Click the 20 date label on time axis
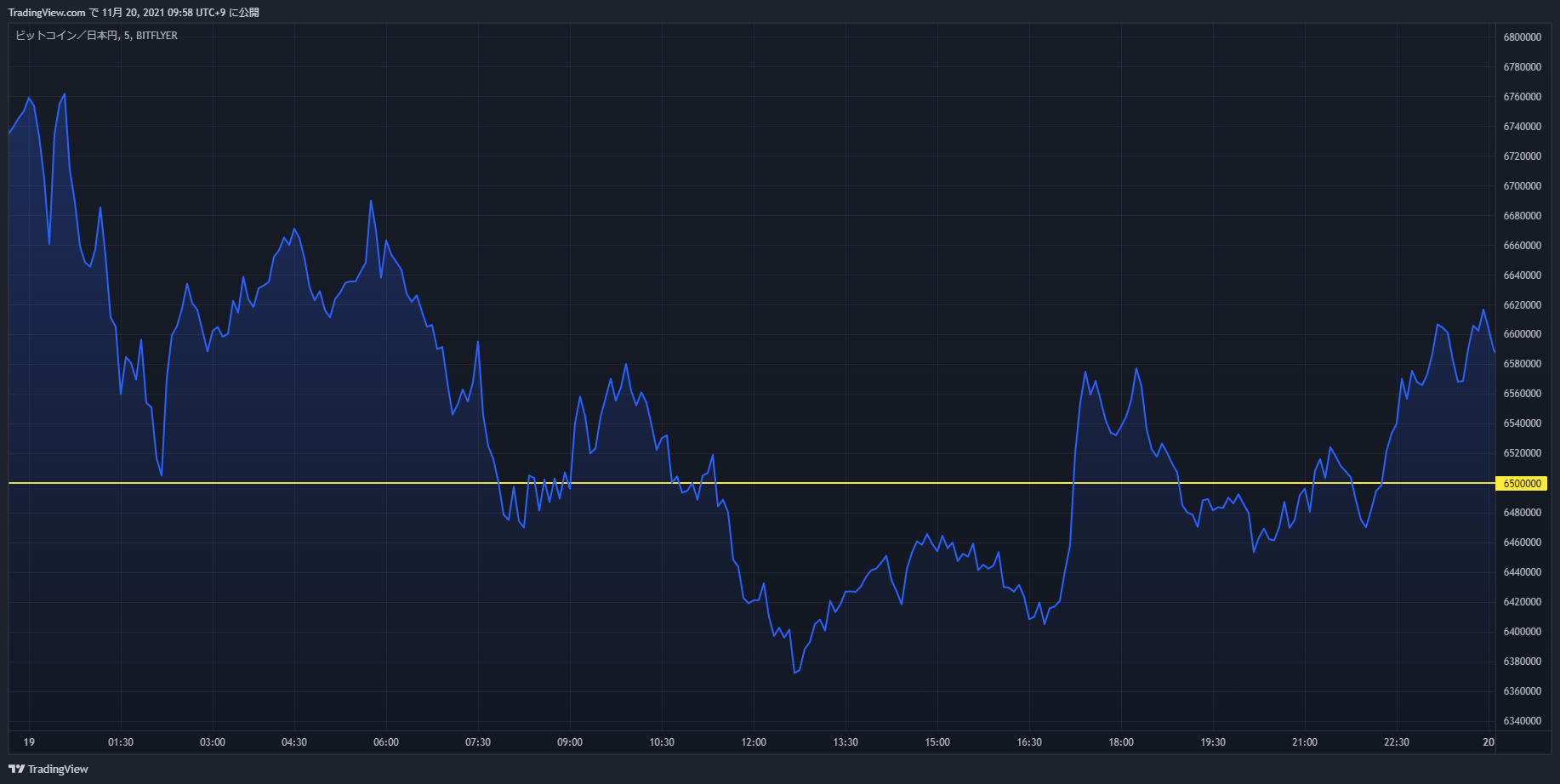The height and width of the screenshot is (784, 1560). (1489, 742)
